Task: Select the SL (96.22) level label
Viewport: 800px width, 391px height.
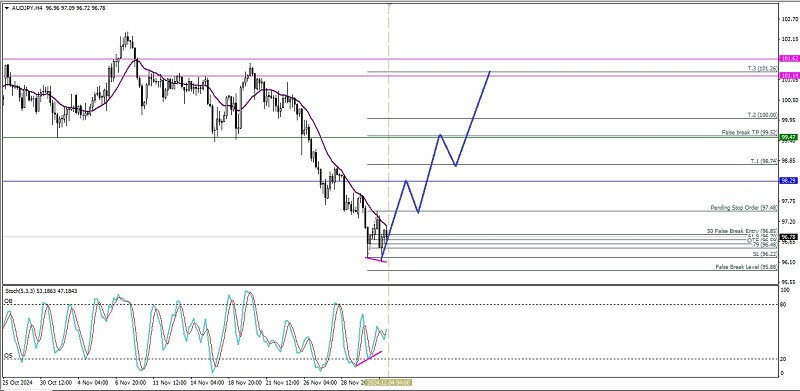Action: [764, 254]
